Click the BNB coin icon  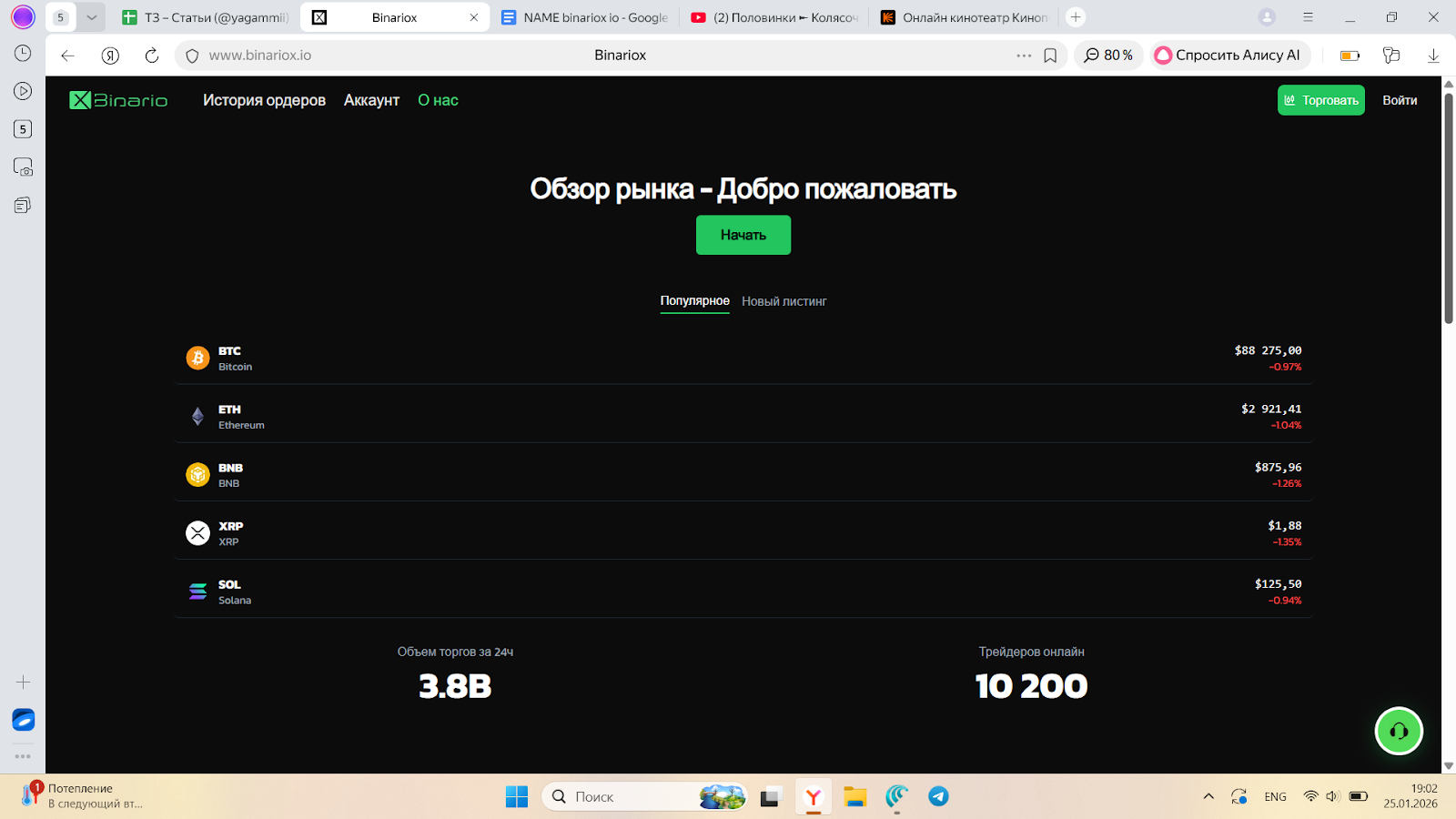[197, 474]
